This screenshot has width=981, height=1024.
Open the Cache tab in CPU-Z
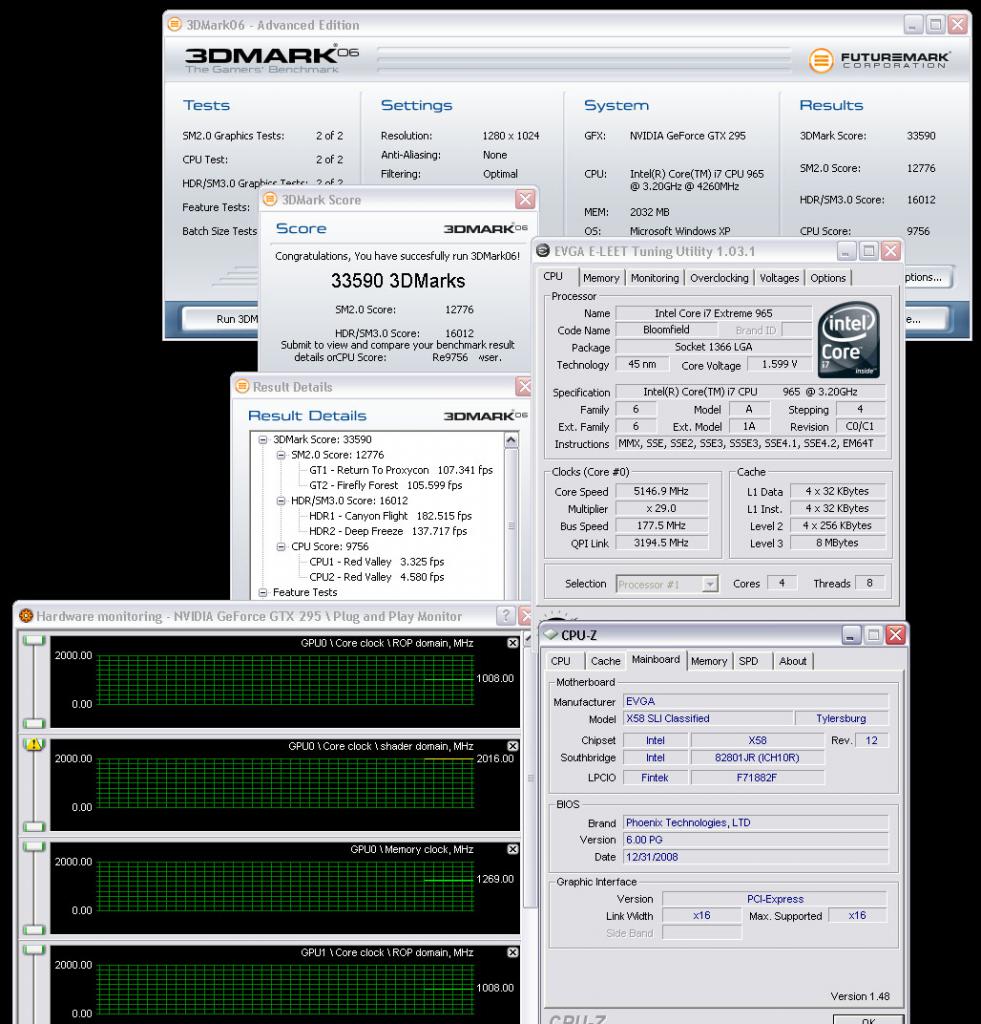605,661
